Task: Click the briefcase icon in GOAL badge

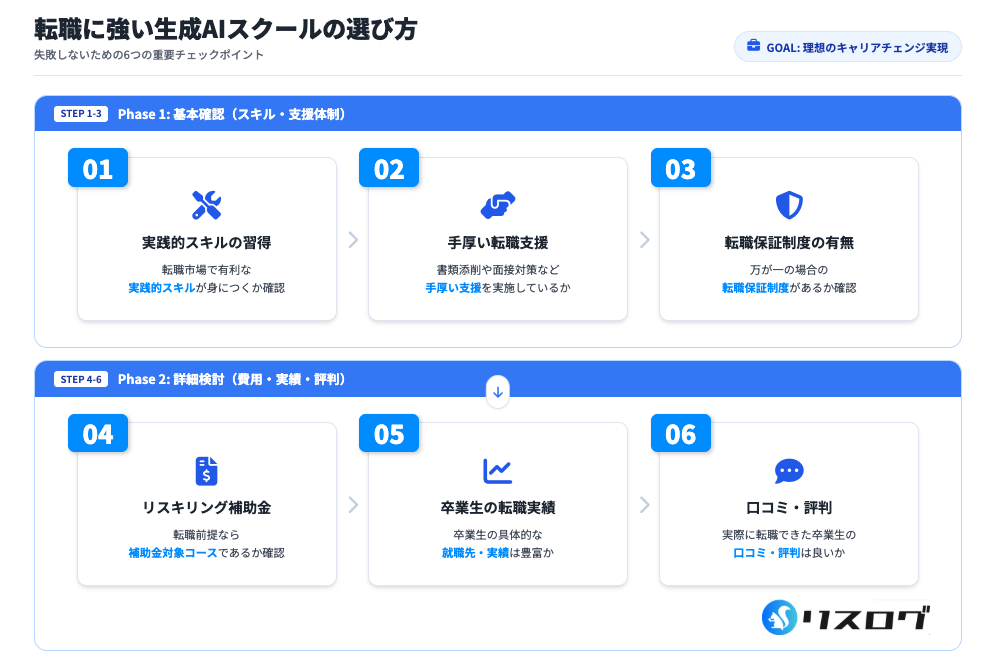Action: coord(753,47)
